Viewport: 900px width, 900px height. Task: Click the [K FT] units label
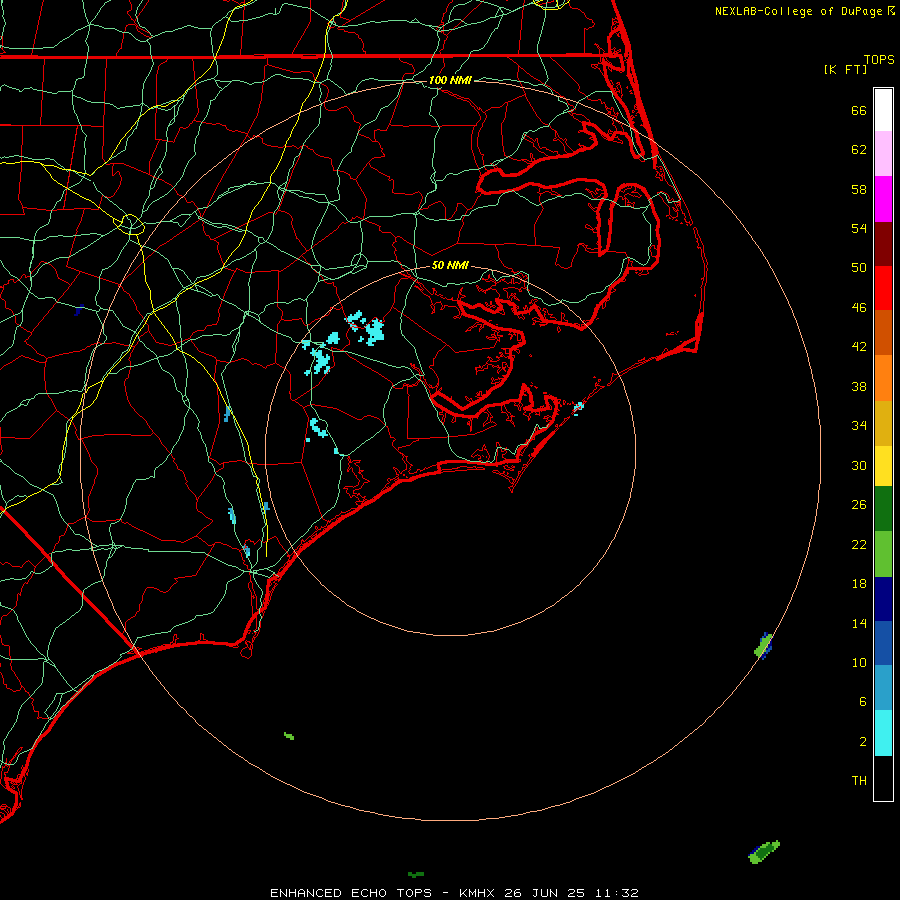[846, 70]
